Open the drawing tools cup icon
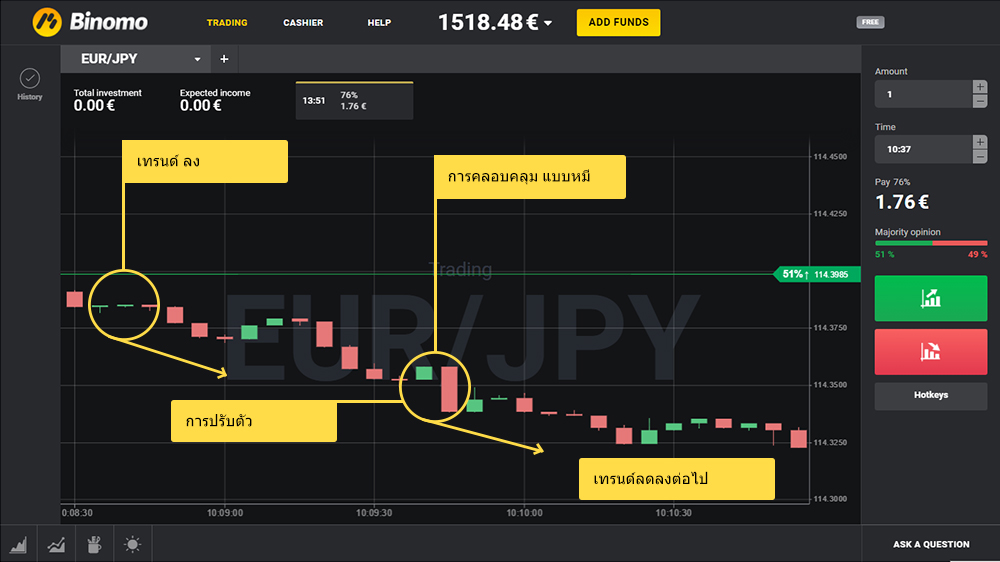1000x562 pixels. (94, 544)
